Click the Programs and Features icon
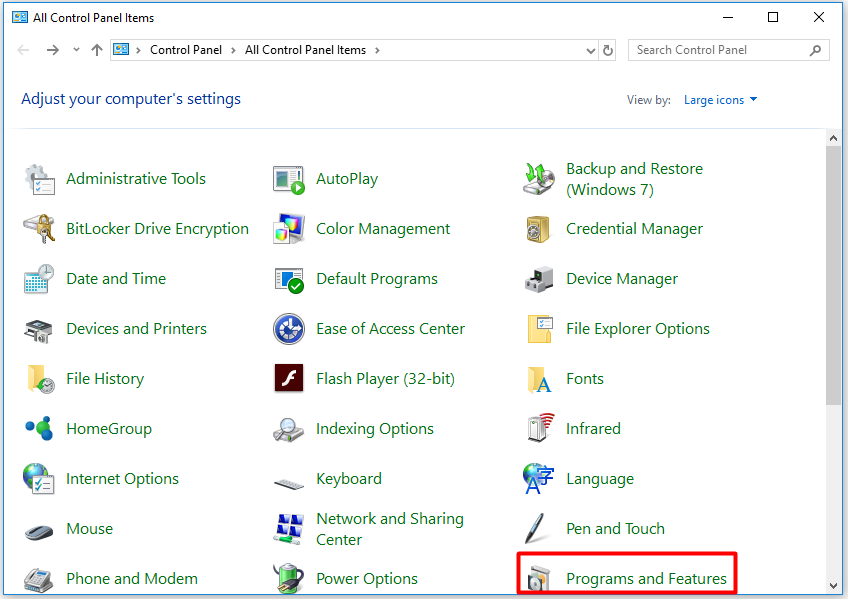 tap(539, 578)
